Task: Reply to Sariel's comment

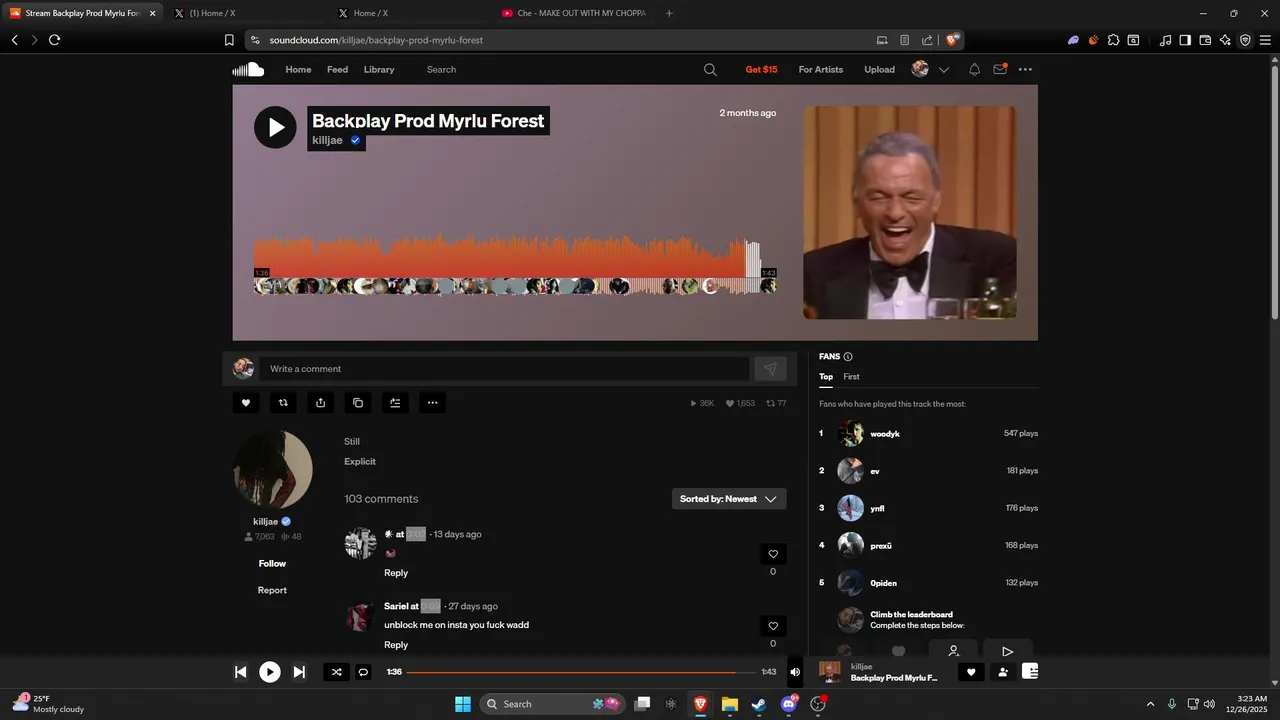Action: (396, 645)
